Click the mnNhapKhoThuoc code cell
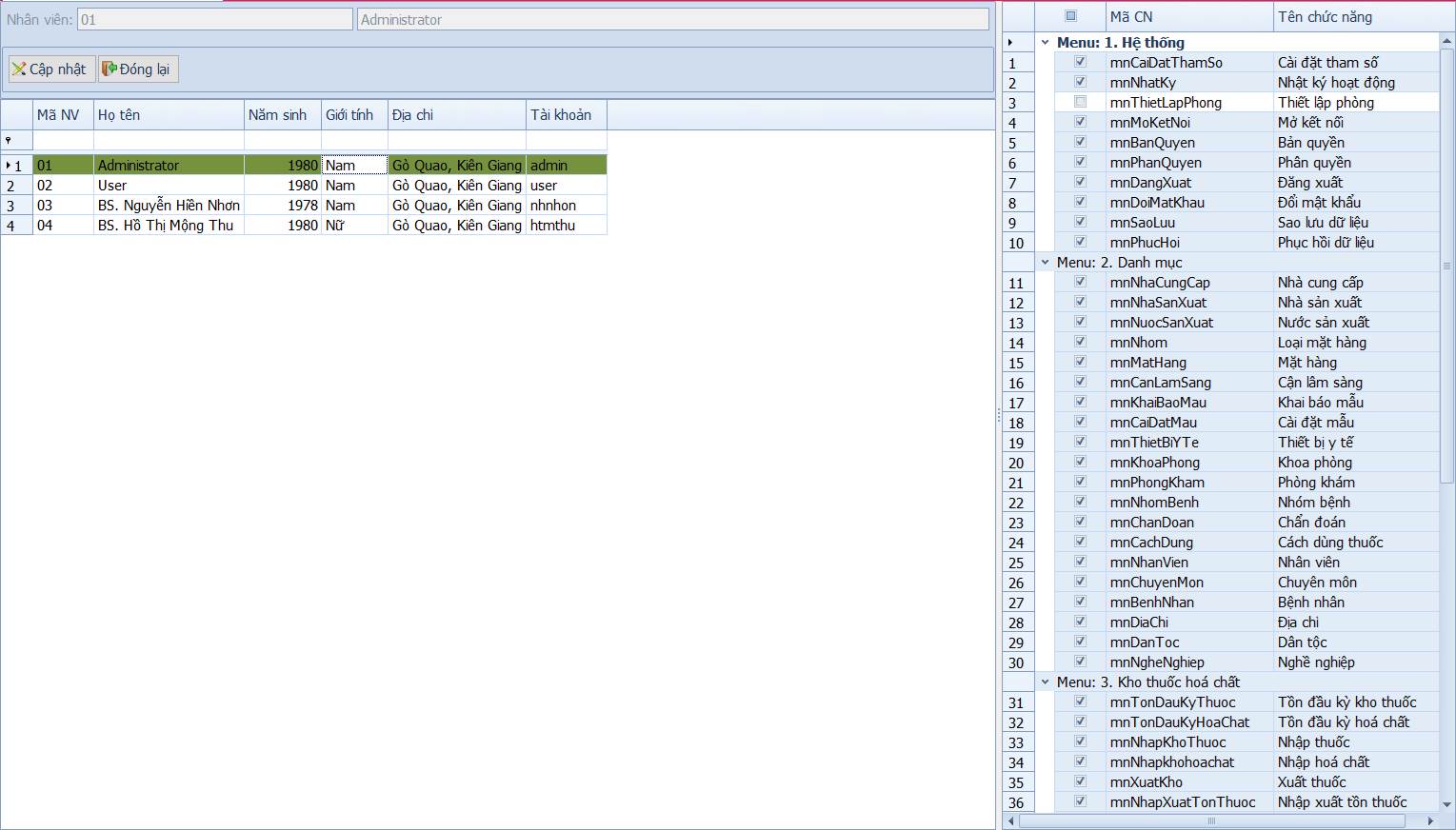This screenshot has width=1456, height=830. 1189,741
